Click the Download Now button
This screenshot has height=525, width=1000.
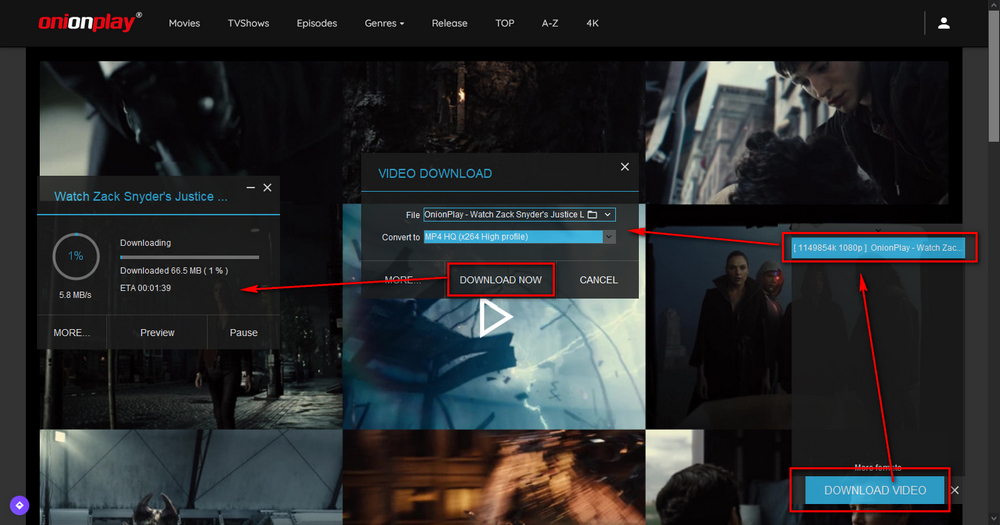500,280
